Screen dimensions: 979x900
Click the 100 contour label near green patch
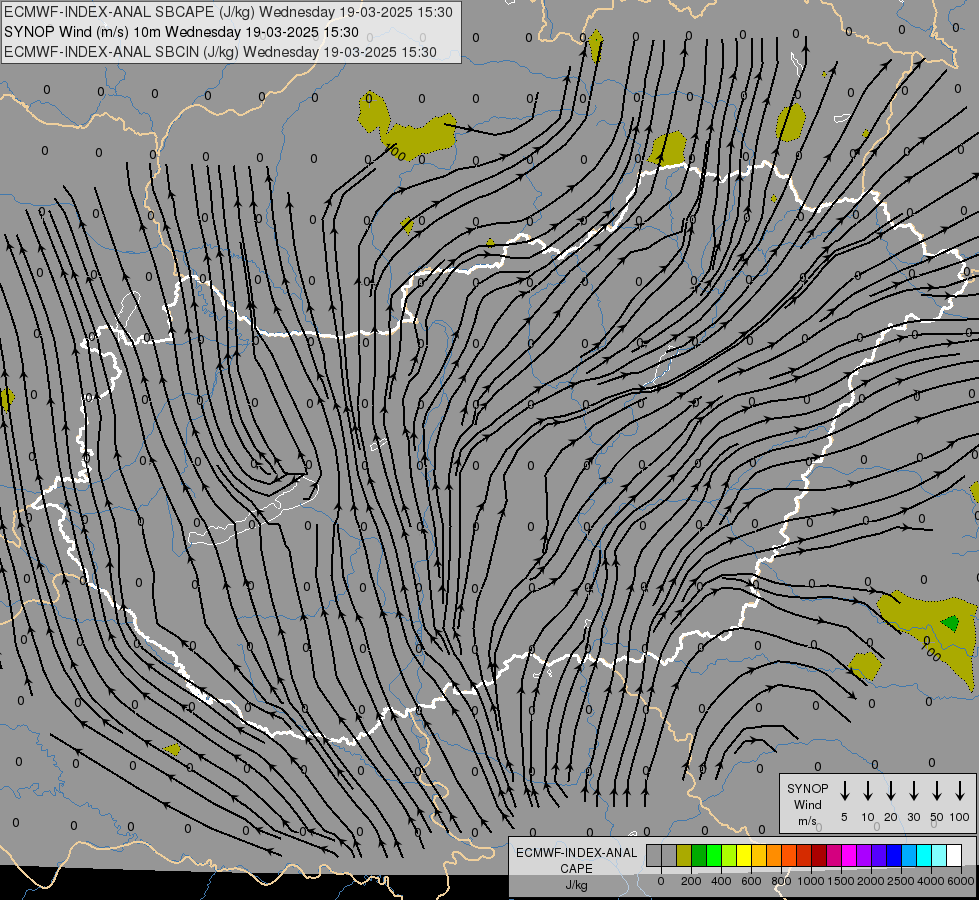tap(931, 653)
